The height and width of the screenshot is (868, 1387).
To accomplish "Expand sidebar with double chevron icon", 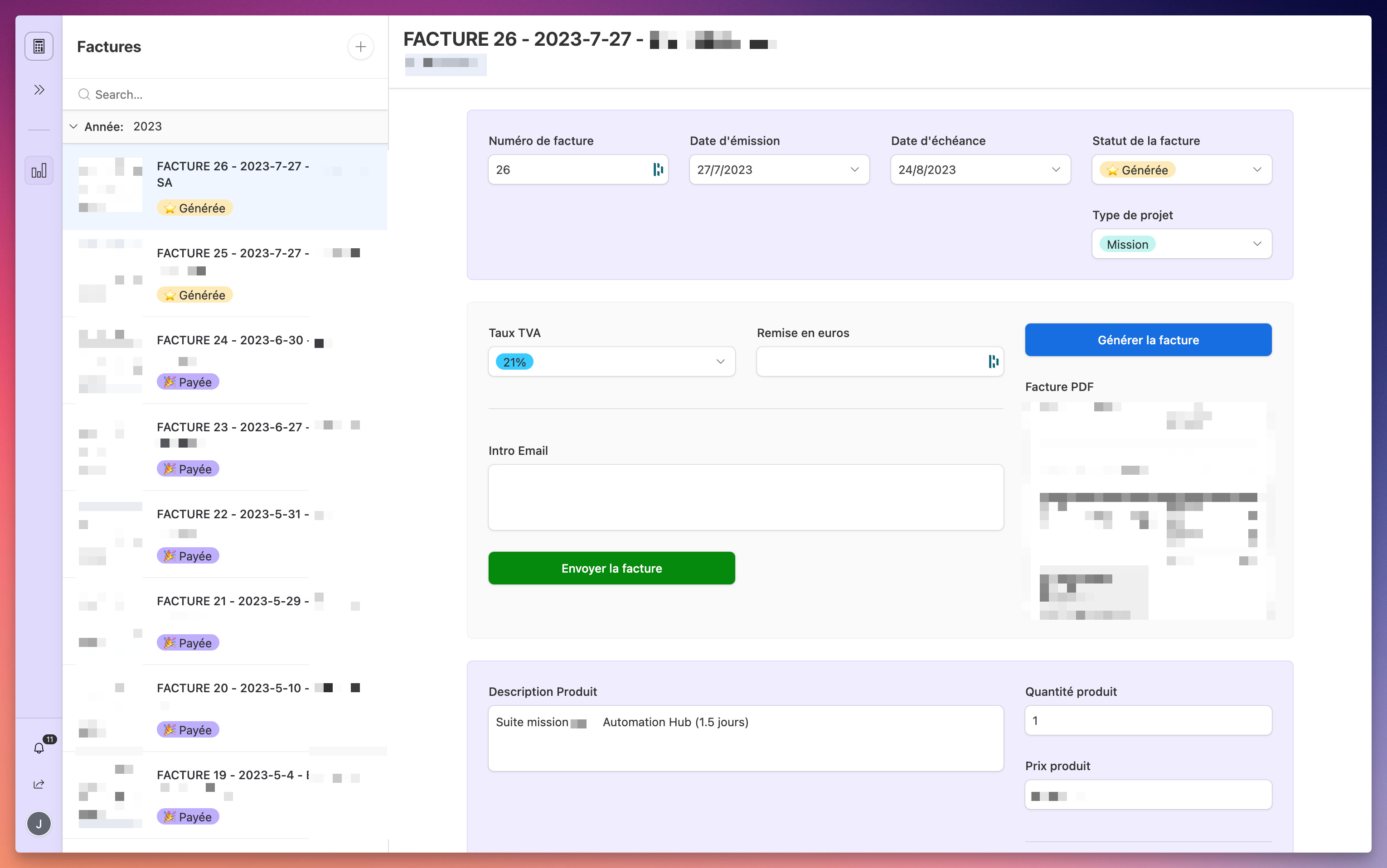I will 39,90.
